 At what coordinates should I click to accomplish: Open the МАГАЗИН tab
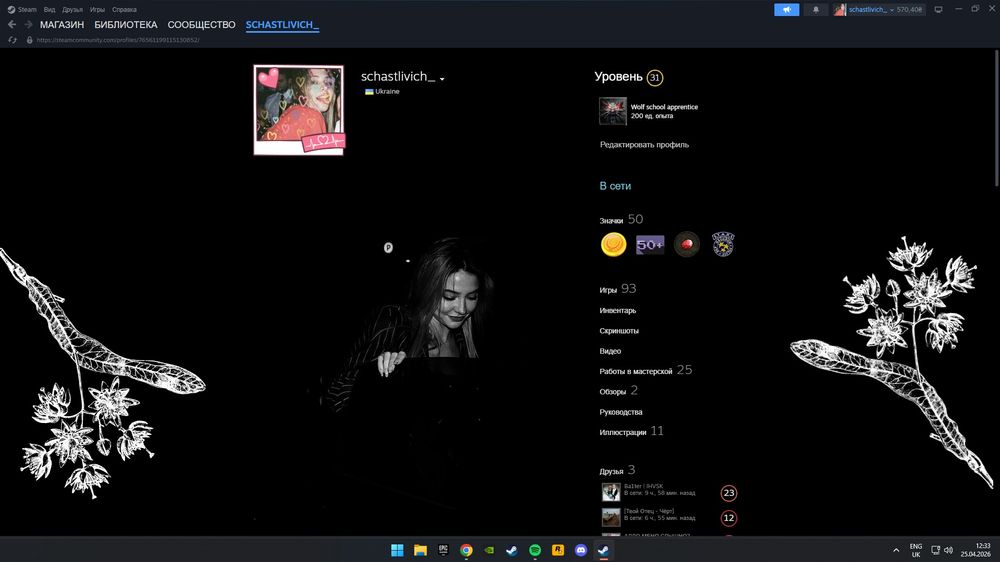click(62, 24)
